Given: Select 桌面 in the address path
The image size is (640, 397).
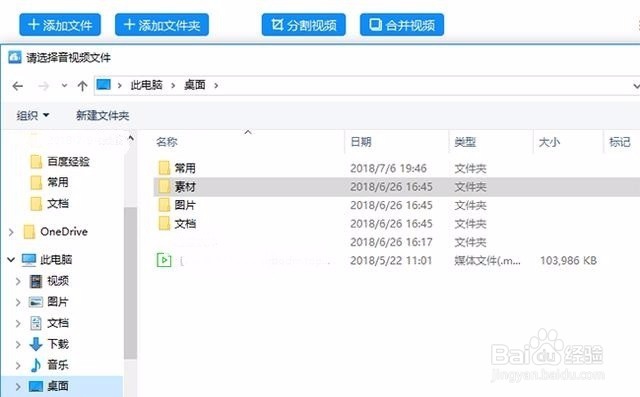Looking at the screenshot, I should (195, 85).
